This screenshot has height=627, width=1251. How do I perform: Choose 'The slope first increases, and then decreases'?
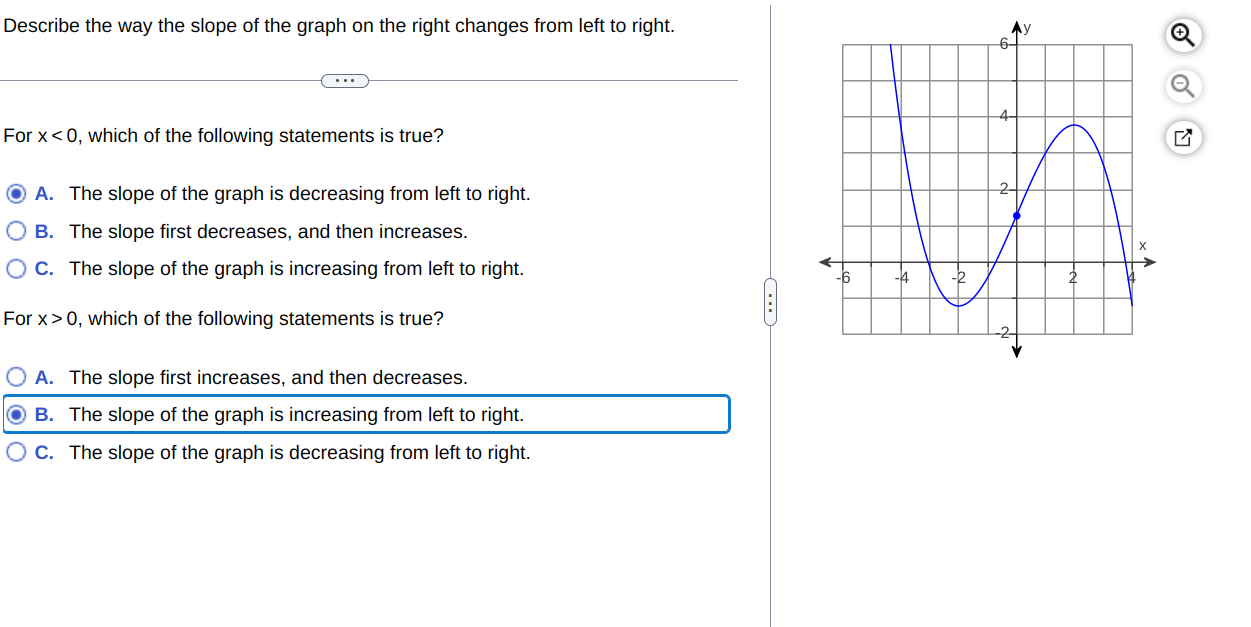[x=16, y=377]
